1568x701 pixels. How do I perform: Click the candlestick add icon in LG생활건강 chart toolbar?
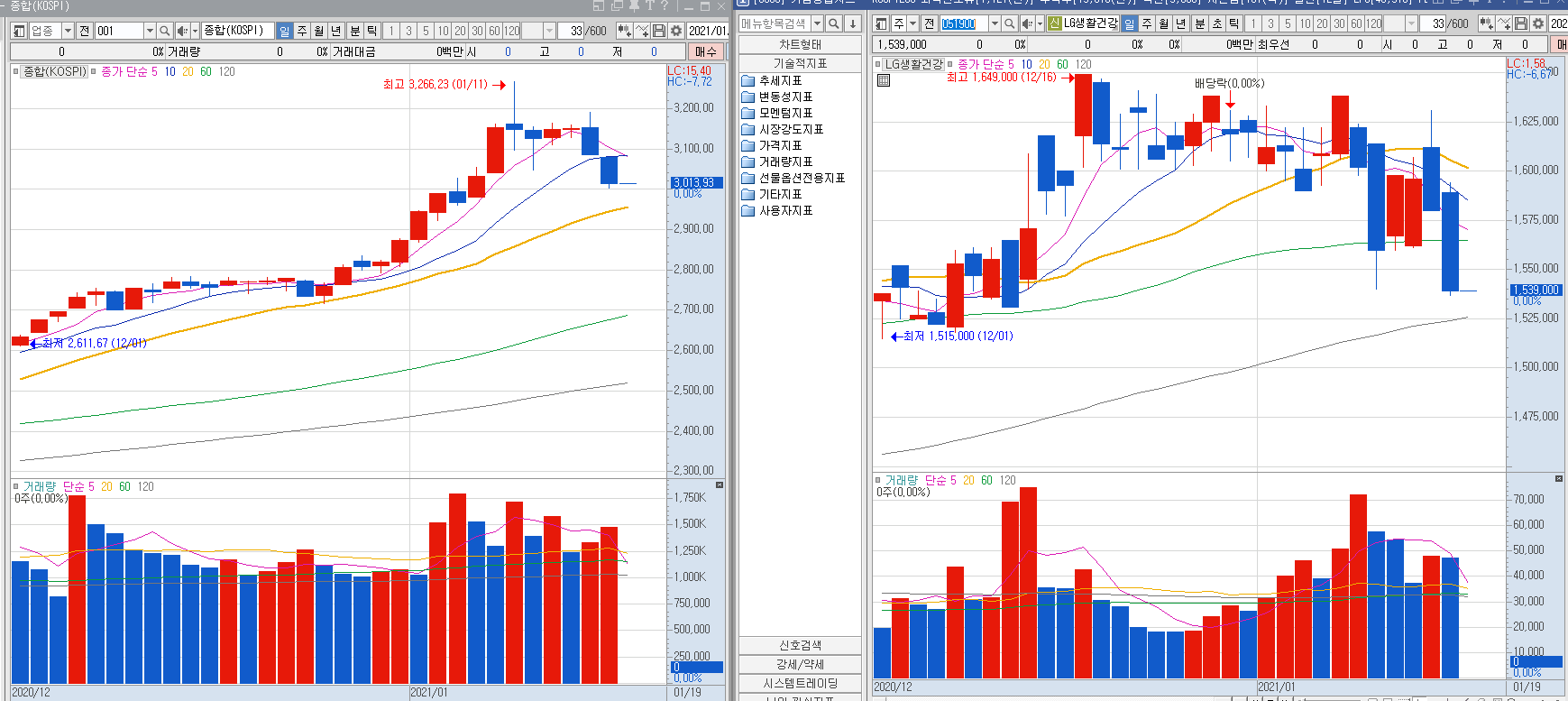click(1487, 23)
